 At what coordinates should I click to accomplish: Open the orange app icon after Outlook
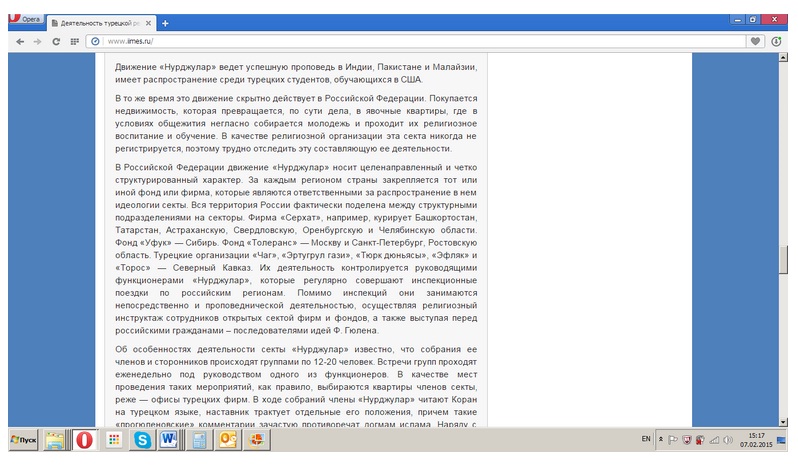click(x=257, y=440)
